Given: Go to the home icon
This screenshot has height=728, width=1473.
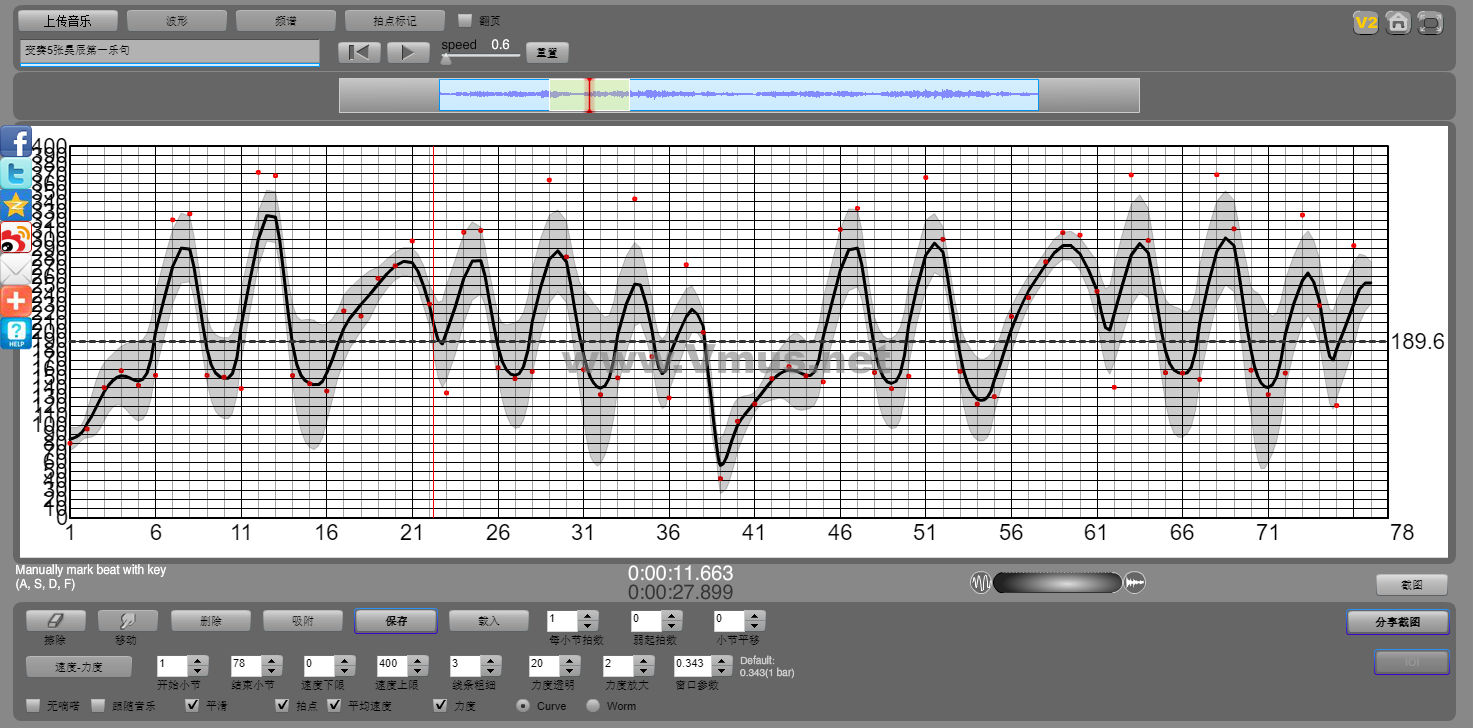Looking at the screenshot, I should [x=1398, y=22].
